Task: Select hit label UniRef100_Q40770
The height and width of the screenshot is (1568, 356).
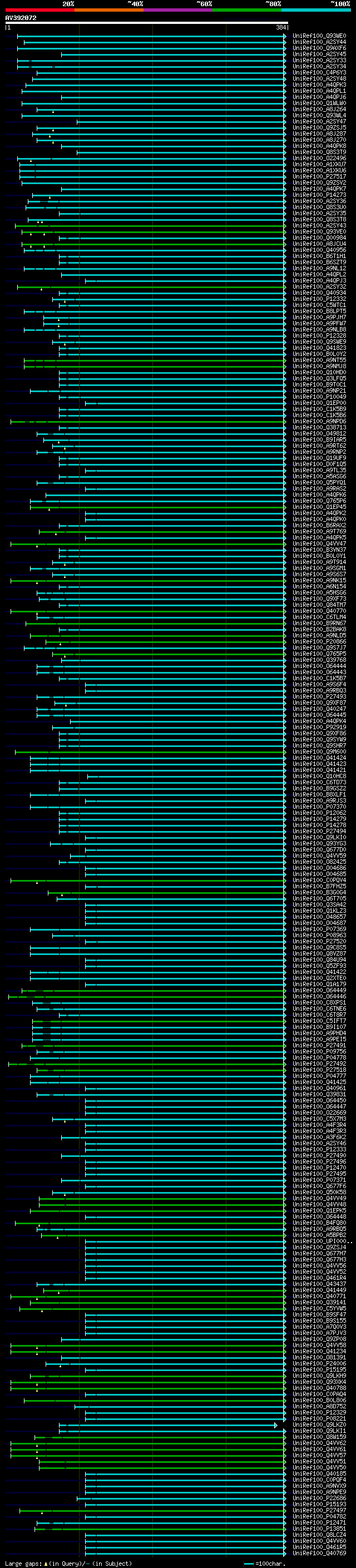Action: click(x=319, y=611)
